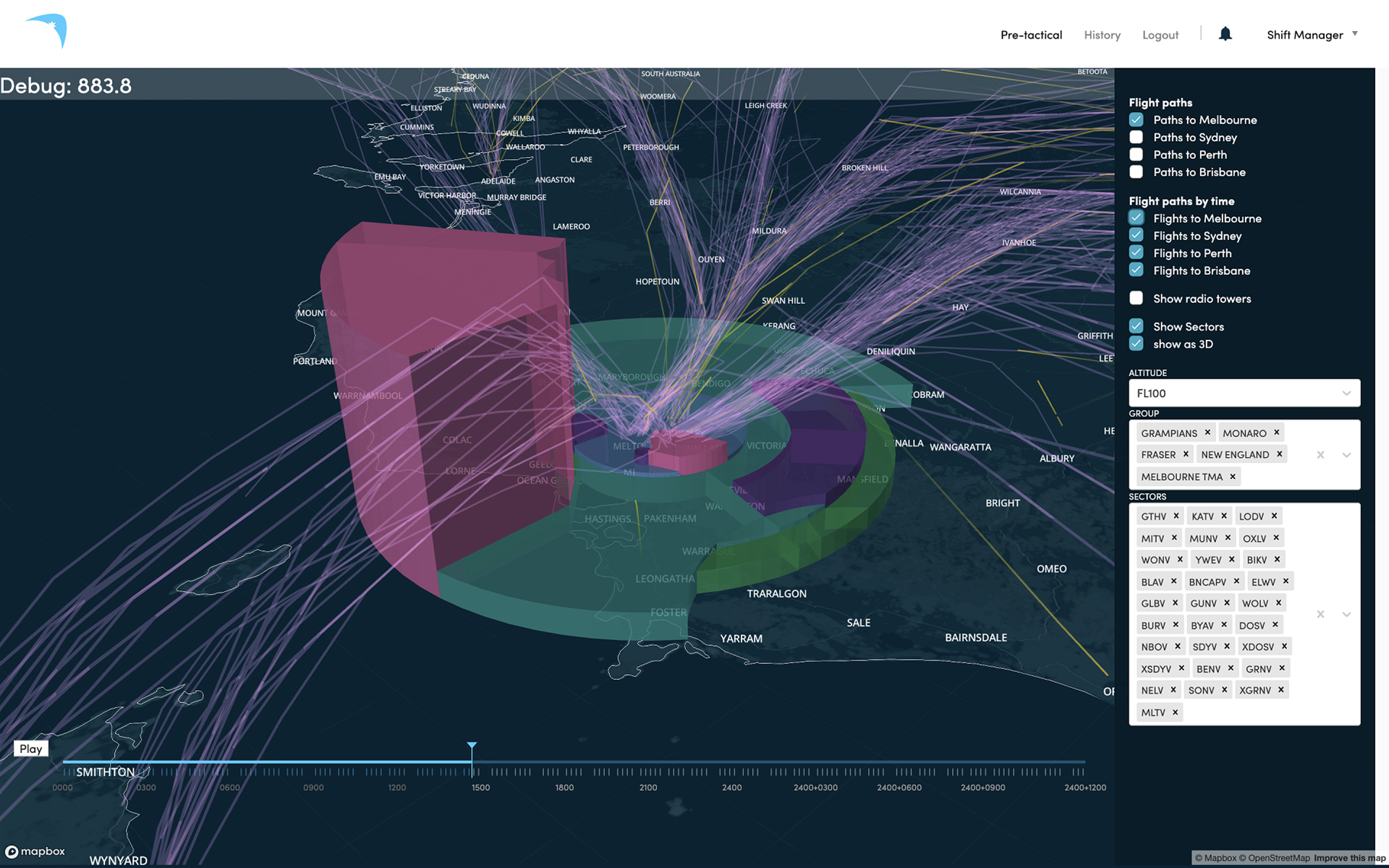Viewport: 1389px width, 868px height.
Task: Jump timeline to the 1800 mark
Action: 564,787
